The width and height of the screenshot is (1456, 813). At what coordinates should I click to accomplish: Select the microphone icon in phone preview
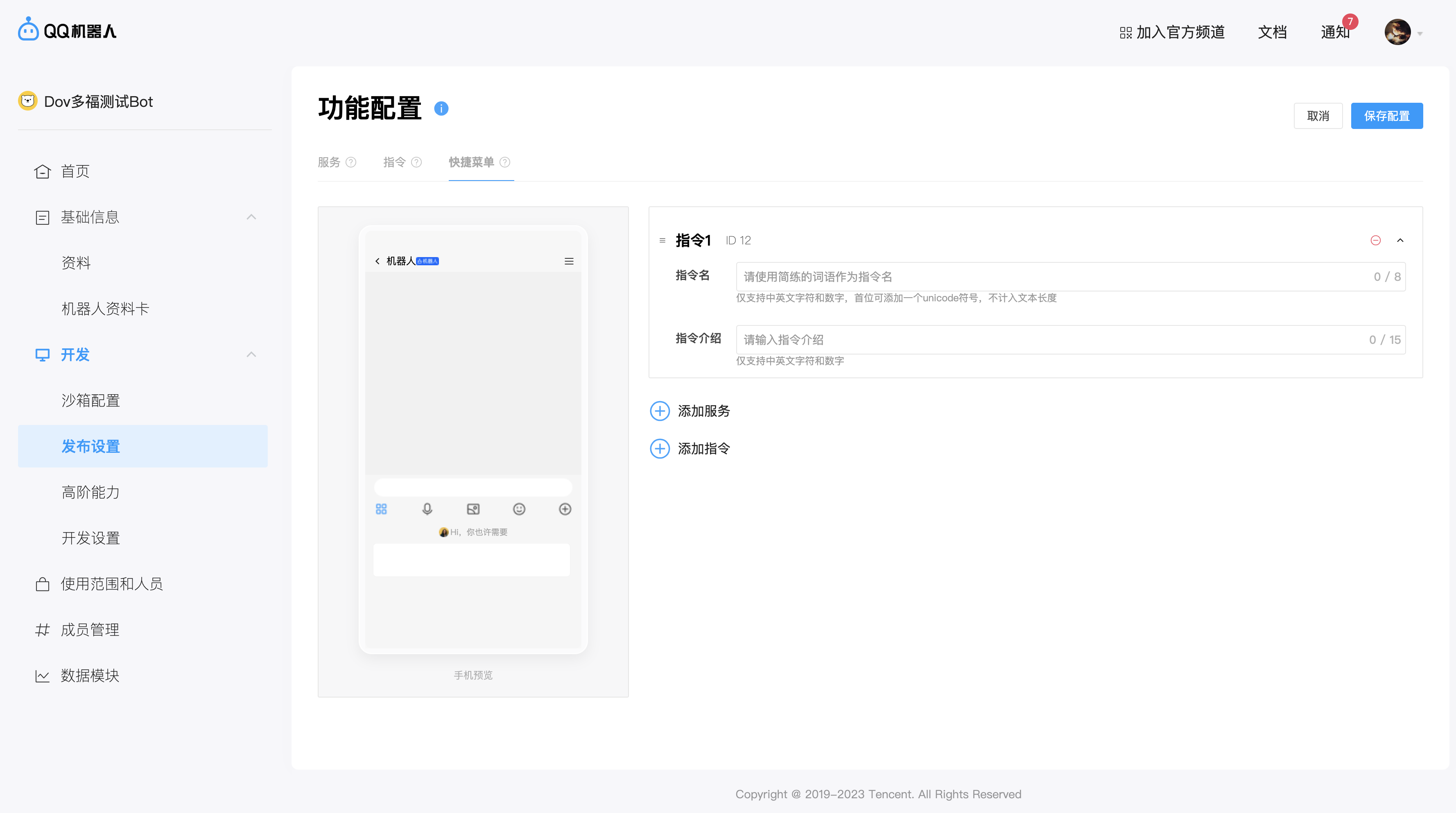click(x=427, y=508)
